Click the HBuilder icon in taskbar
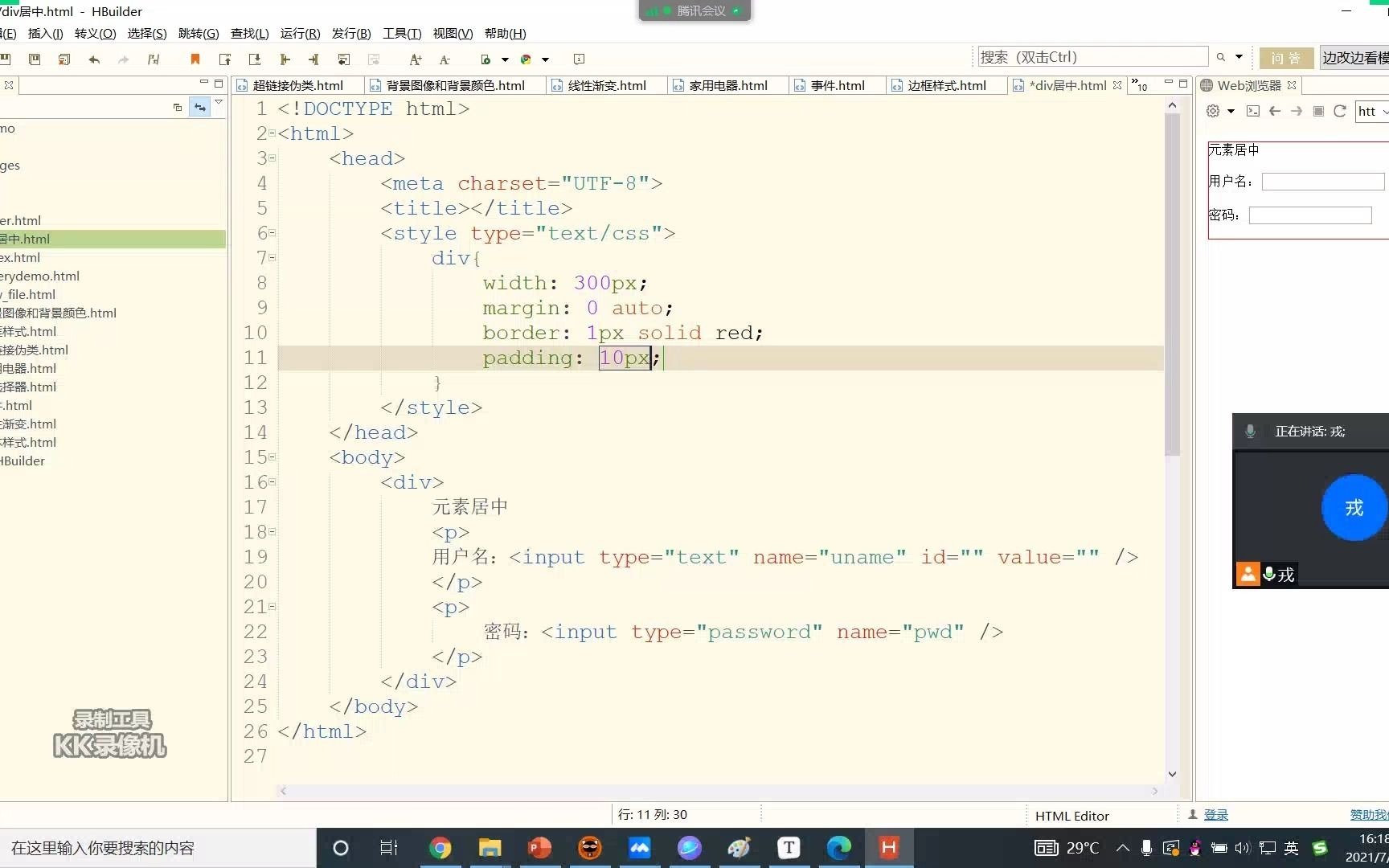1389x868 pixels. coord(888,847)
